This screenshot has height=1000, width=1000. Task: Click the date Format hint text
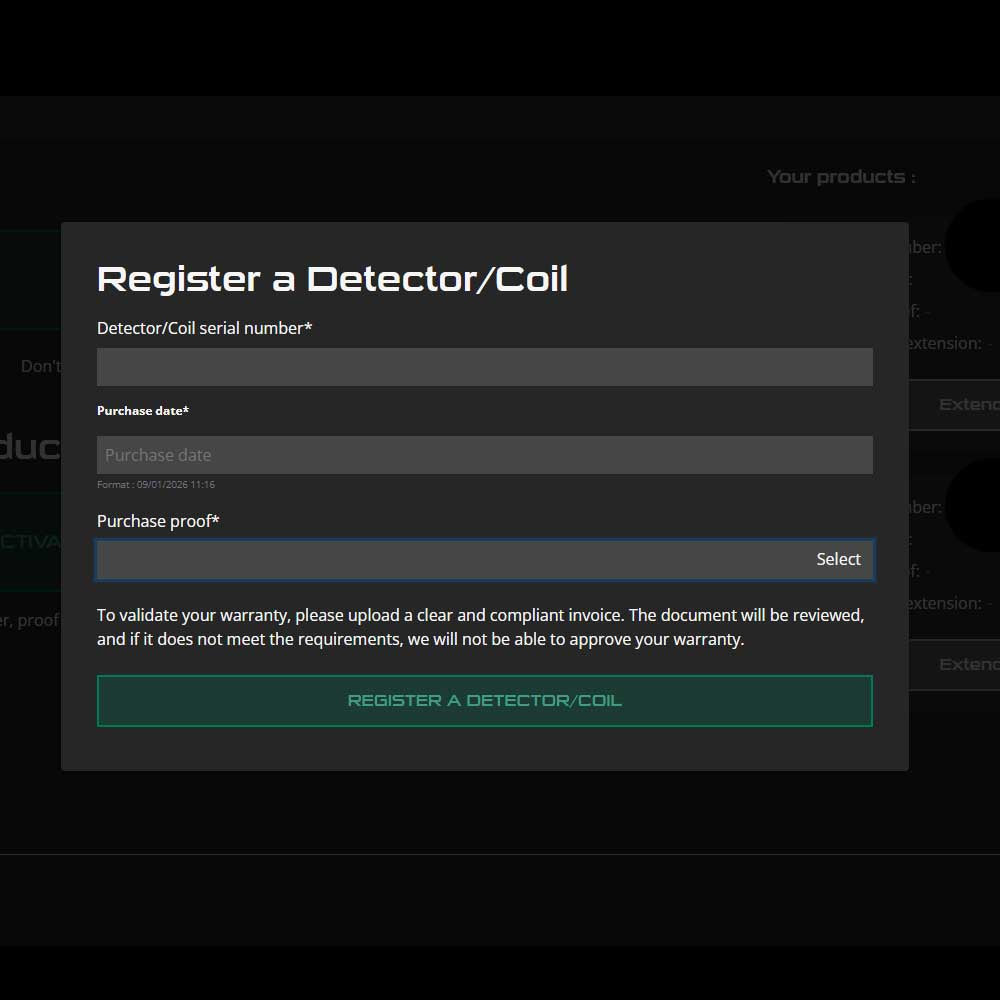coord(156,485)
